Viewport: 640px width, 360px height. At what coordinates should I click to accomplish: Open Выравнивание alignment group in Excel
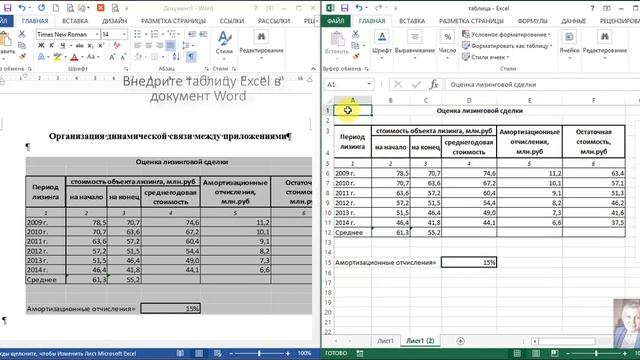[415, 45]
